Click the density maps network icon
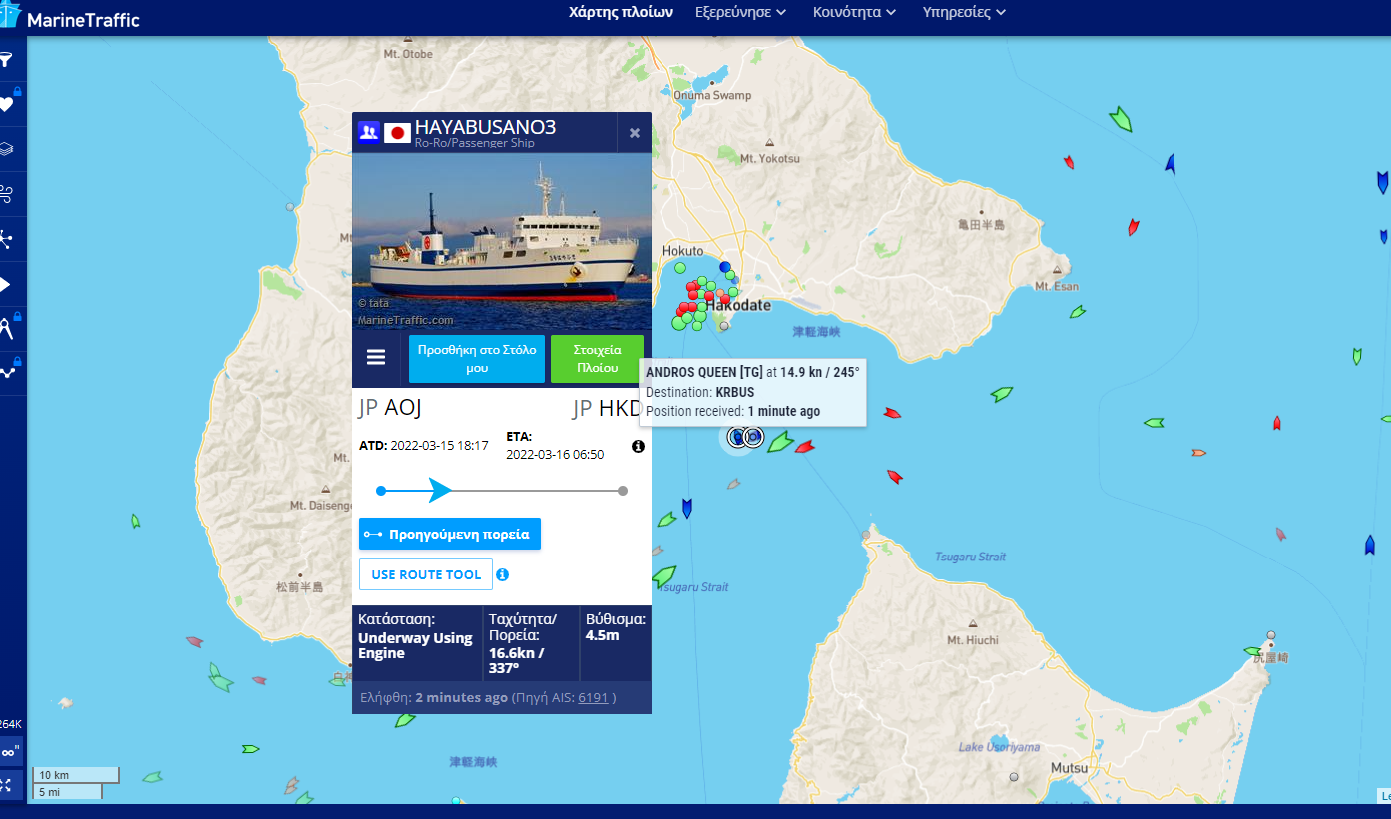The image size is (1391, 819). [6, 239]
